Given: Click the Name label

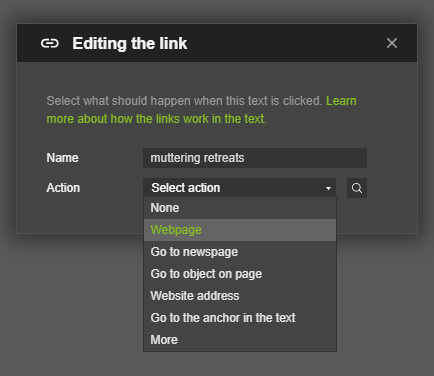Looking at the screenshot, I should coord(62,158).
